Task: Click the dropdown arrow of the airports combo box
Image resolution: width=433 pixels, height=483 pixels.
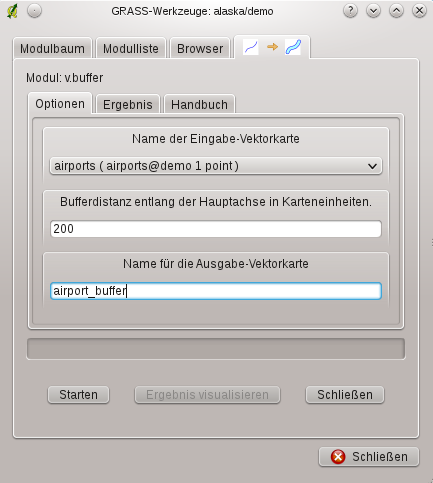Action: pos(372,166)
